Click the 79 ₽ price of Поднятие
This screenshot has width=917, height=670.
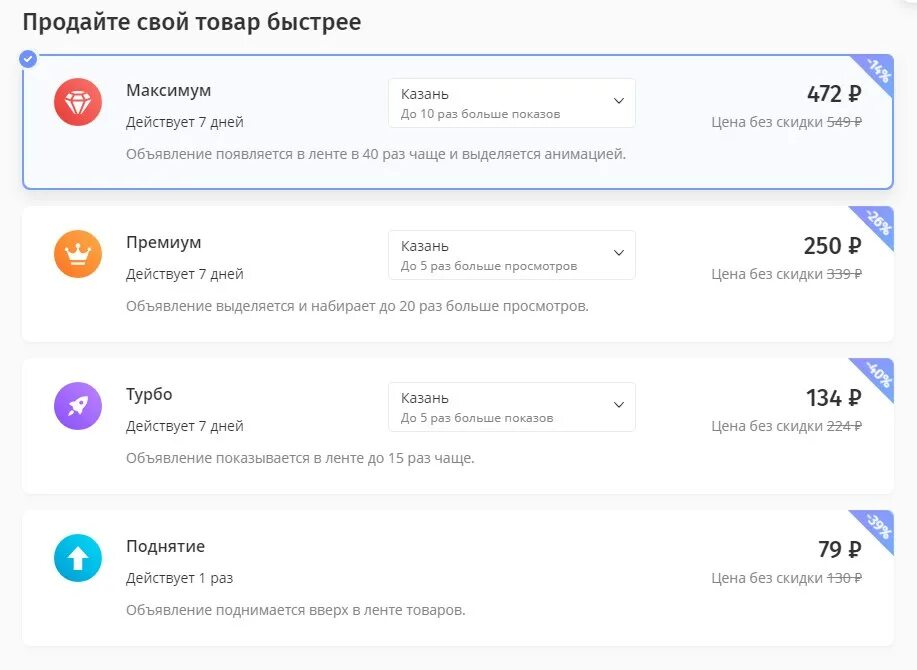click(839, 550)
